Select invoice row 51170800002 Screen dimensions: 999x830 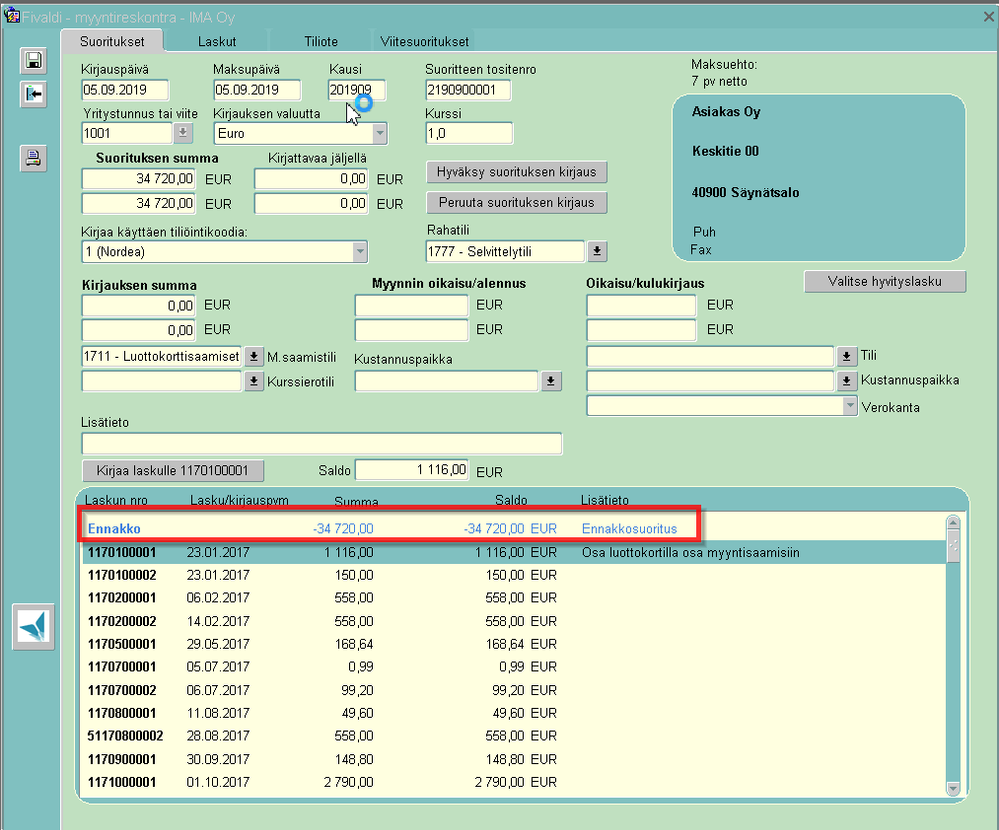[514, 736]
